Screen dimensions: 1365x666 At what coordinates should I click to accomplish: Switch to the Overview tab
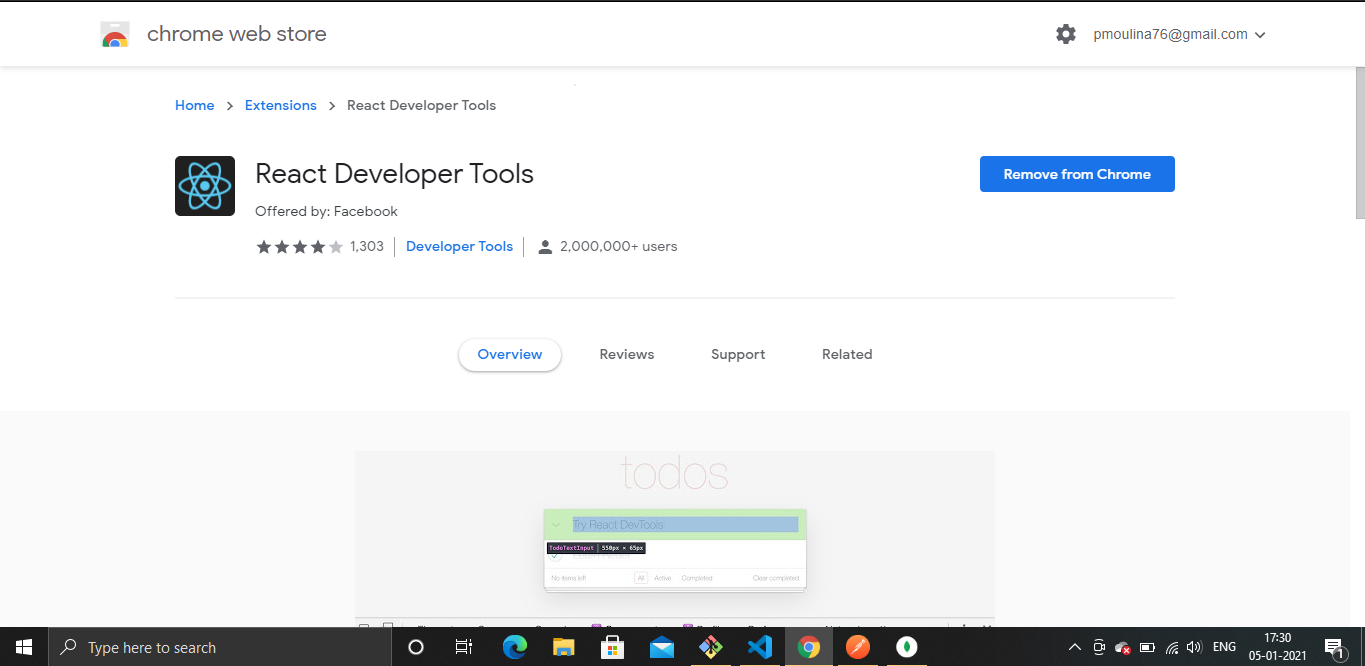point(510,355)
